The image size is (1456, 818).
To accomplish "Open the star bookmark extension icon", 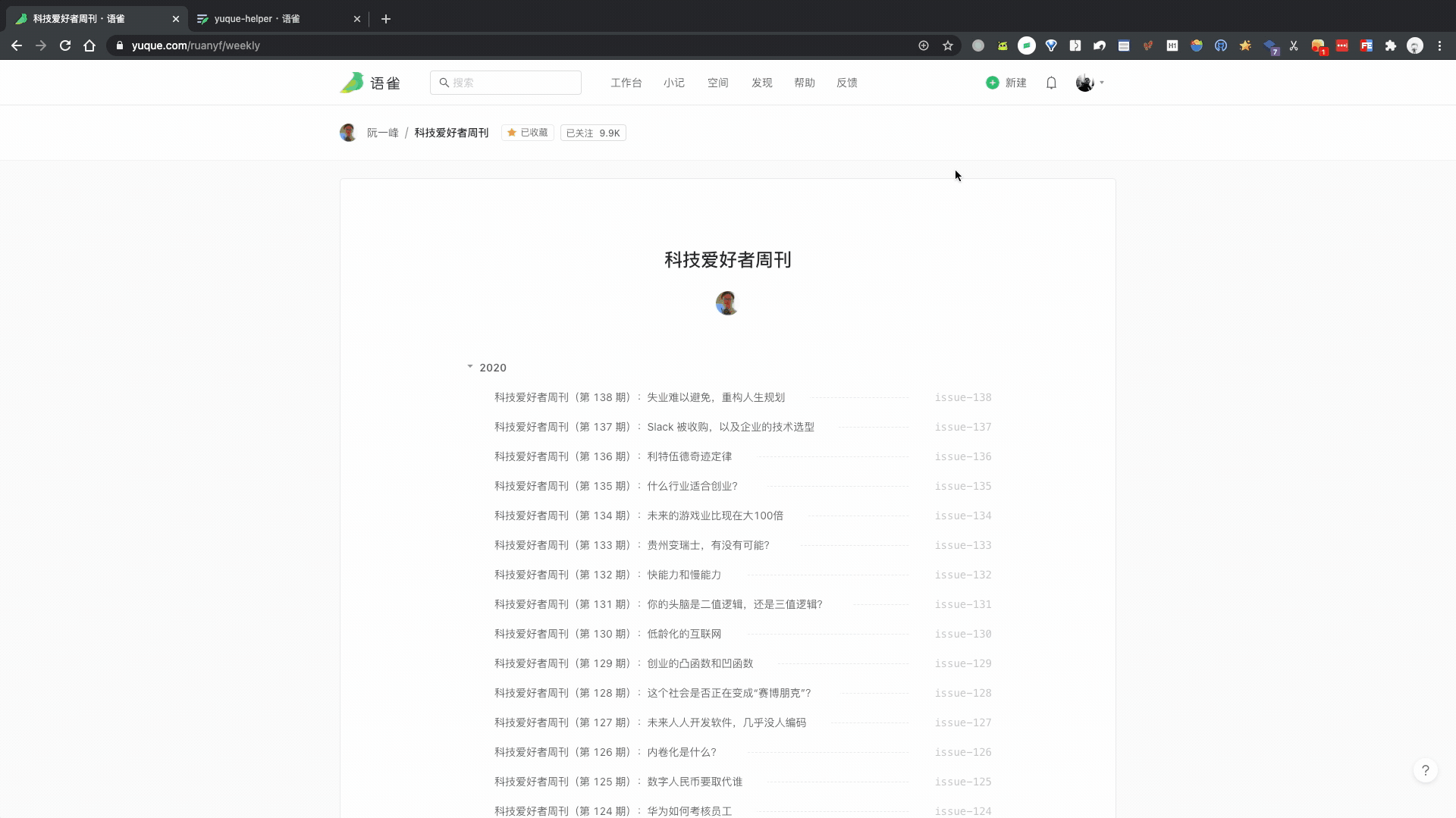I will (1245, 45).
